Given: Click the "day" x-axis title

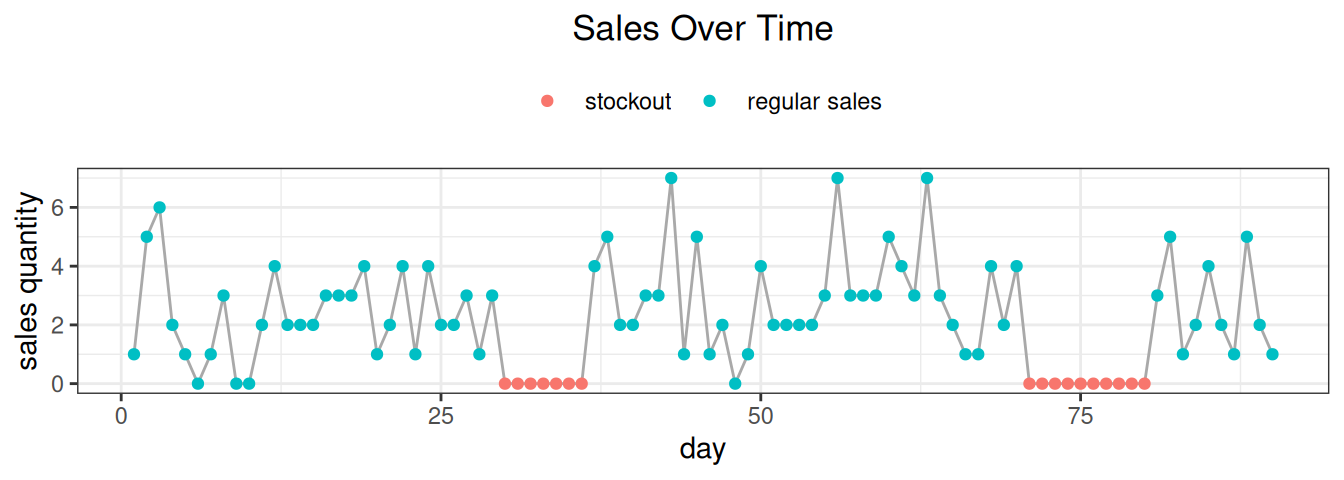Looking at the screenshot, I should (702, 449).
